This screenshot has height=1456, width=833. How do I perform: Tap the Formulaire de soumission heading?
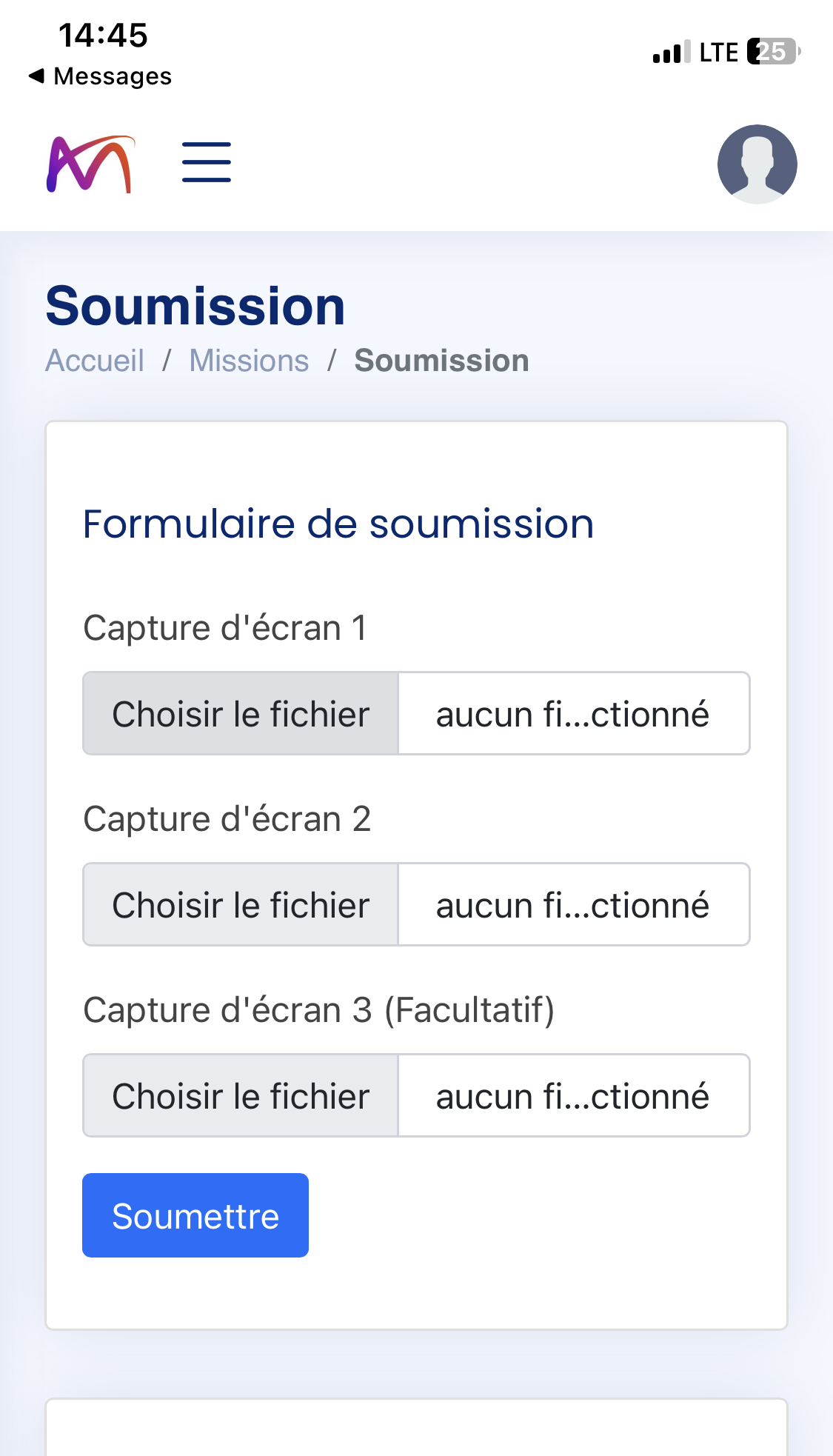(x=338, y=524)
